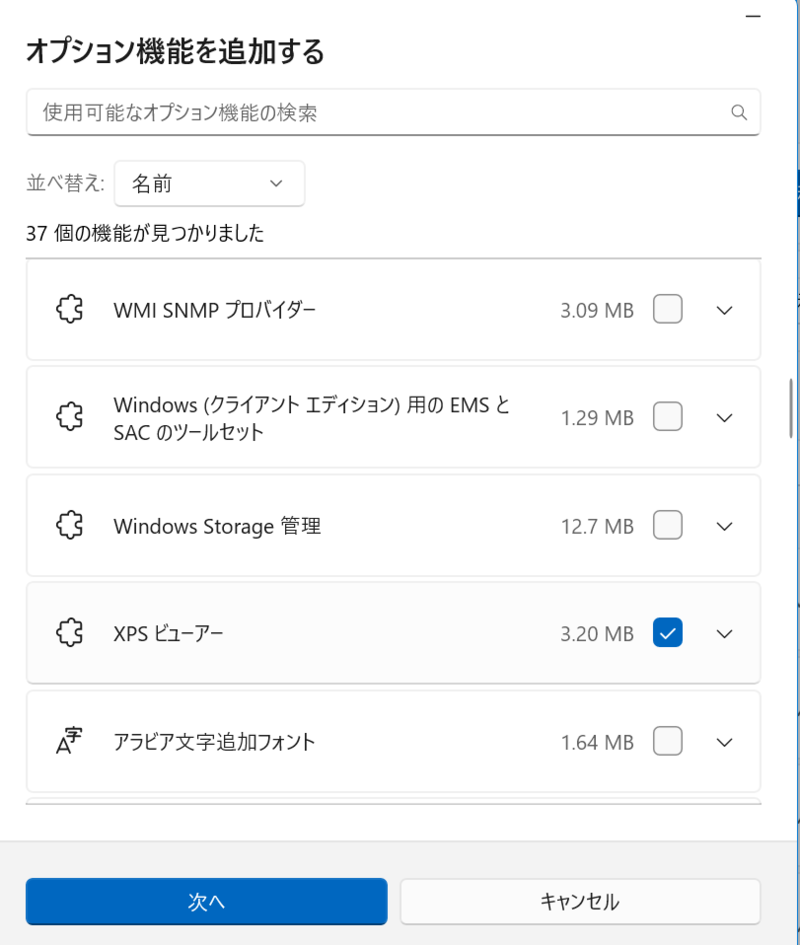The width and height of the screenshot is (800, 945).
Task: Click the WMI SNMP provider puzzle icon
Action: [69, 310]
